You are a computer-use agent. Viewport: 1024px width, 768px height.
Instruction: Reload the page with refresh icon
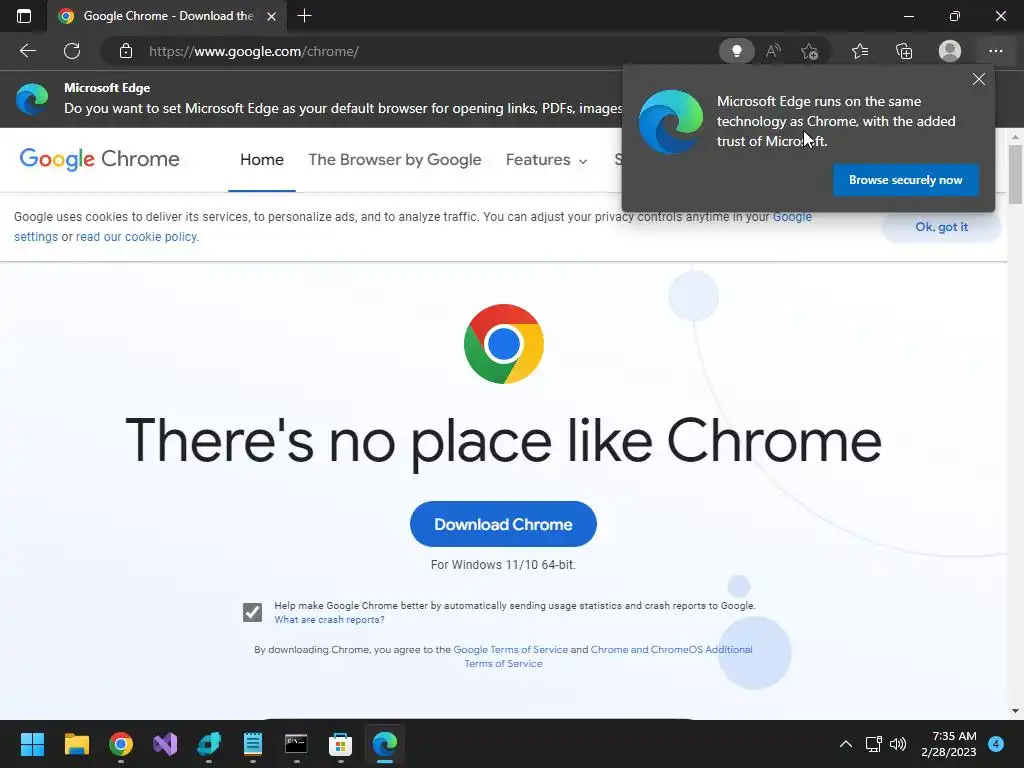(x=72, y=51)
